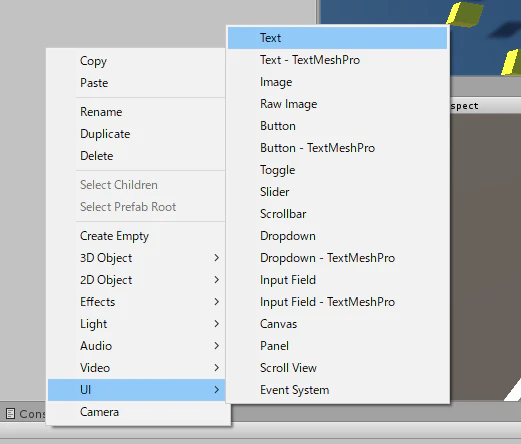Click Rename in the context menu
This screenshot has width=521, height=444.
pos(137,112)
